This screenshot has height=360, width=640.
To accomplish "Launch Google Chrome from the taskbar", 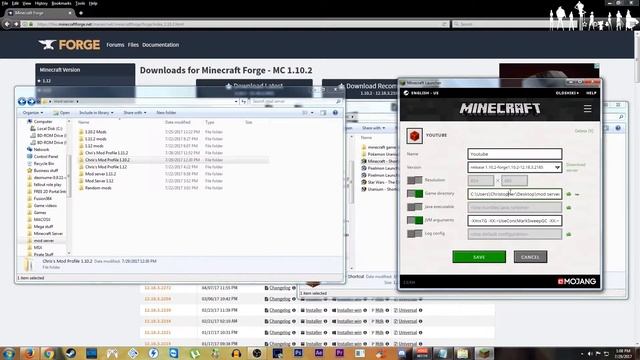I will (49, 353).
